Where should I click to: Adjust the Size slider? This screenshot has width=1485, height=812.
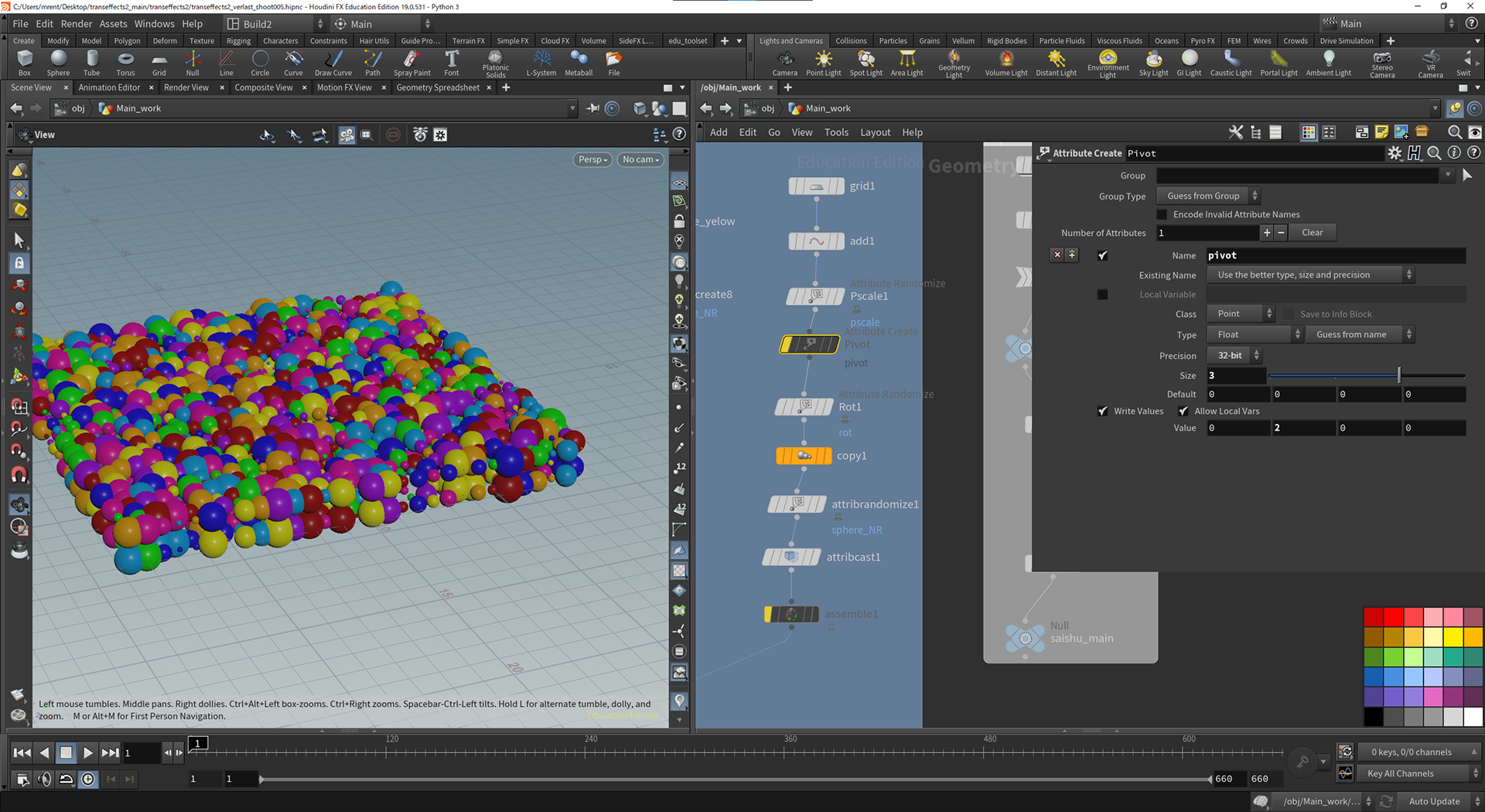[x=1367, y=375]
